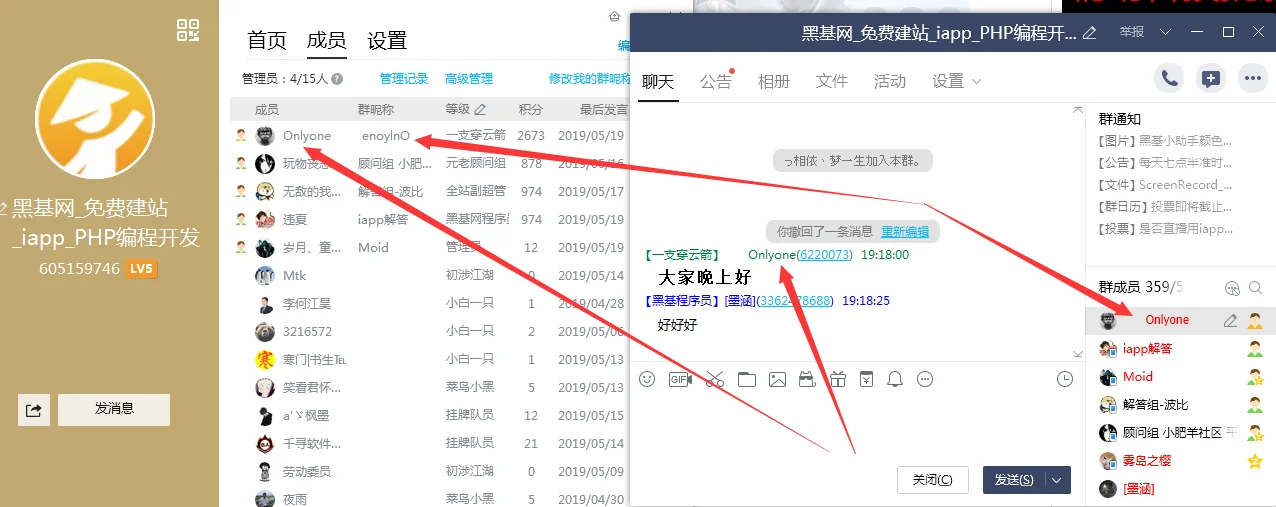
Task: Click the gold star icon beside 雾岛之樱
Action: (x=1255, y=461)
